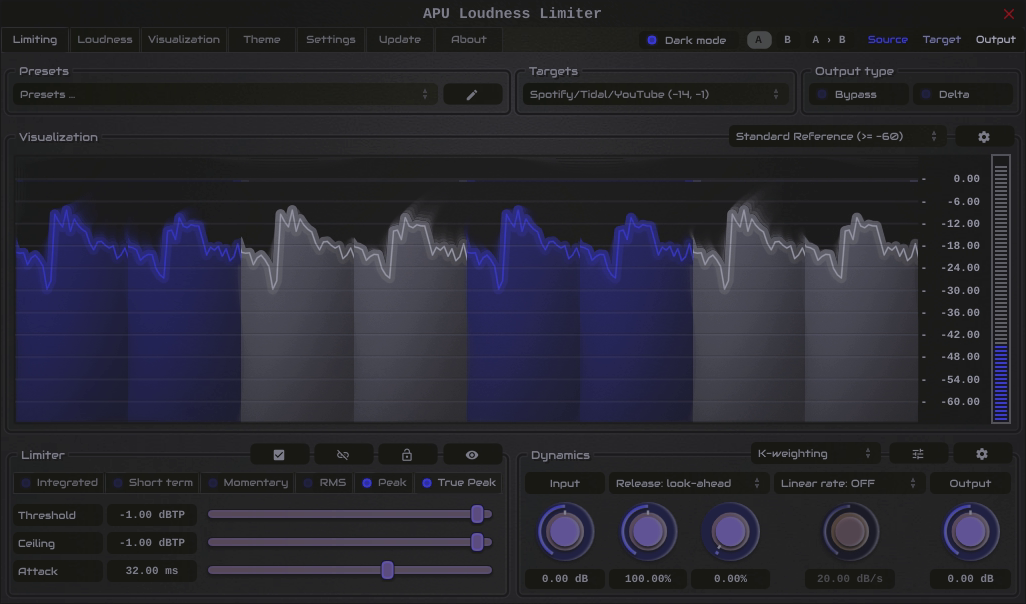
Task: Toggle the limiter unlink chain icon
Action: tap(343, 455)
